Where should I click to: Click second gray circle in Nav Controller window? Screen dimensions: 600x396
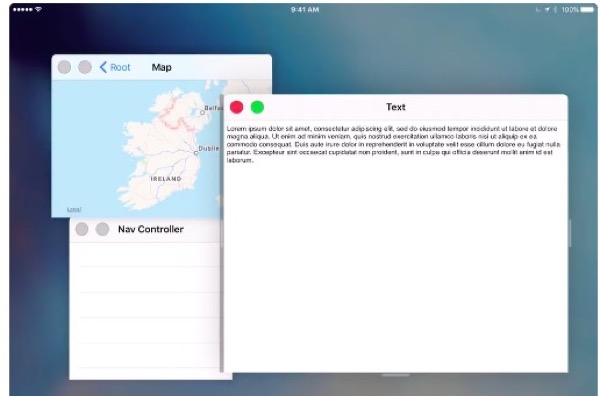coord(102,229)
